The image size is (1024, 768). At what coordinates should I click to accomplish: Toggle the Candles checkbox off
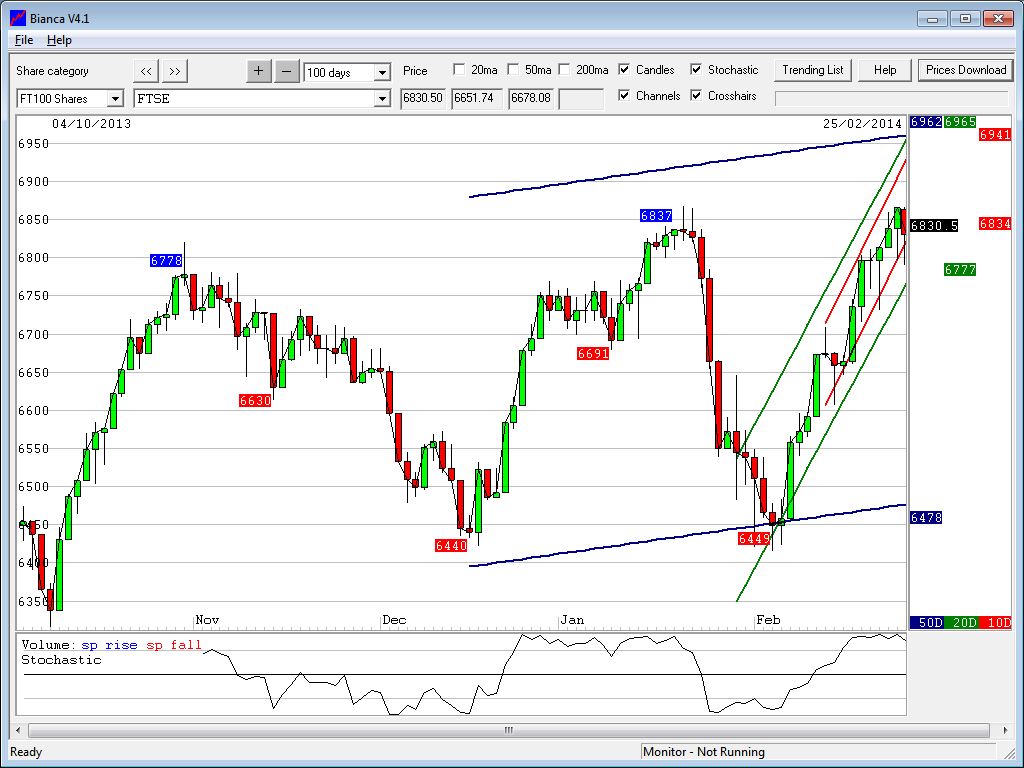624,70
